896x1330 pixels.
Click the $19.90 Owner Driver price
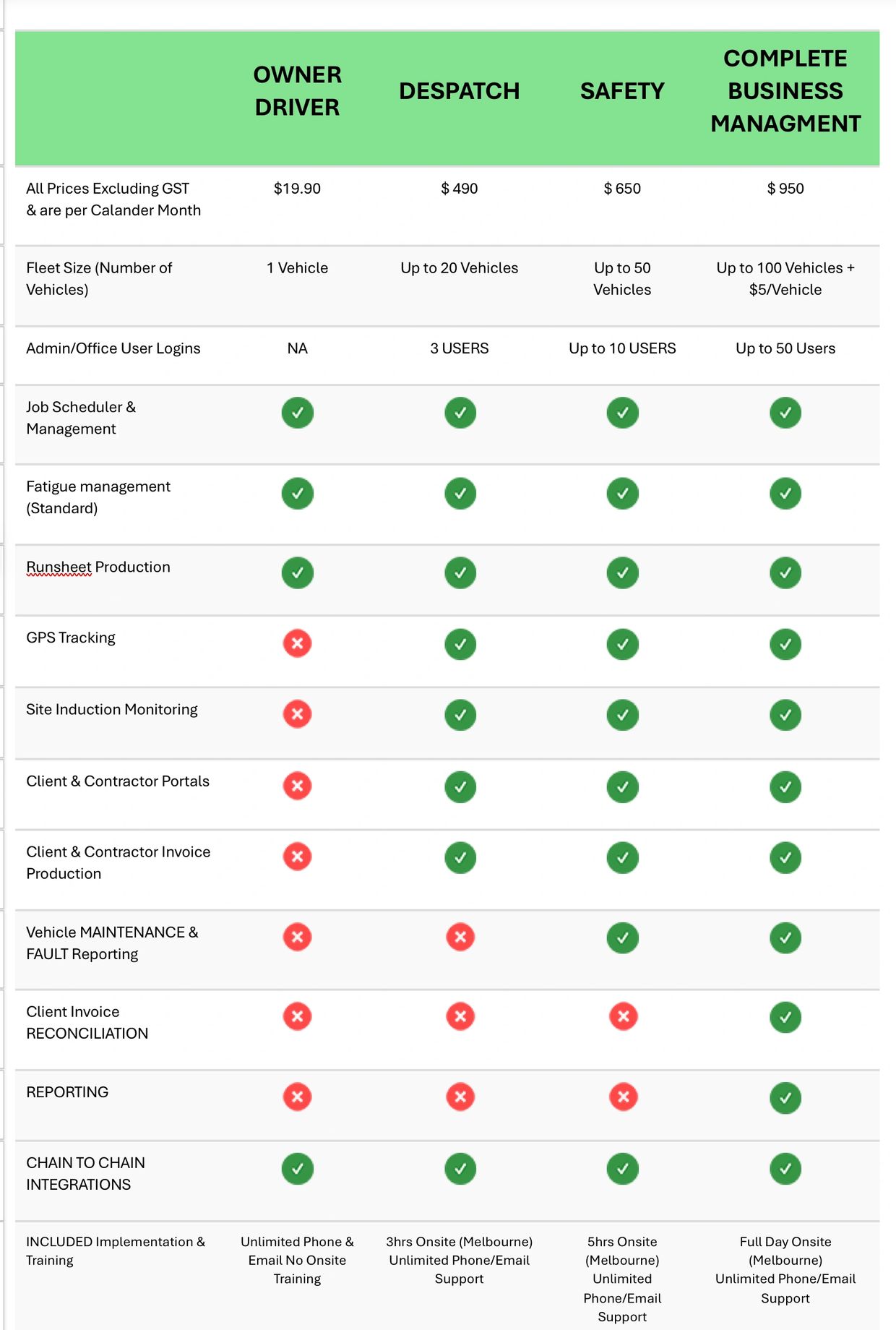point(297,189)
